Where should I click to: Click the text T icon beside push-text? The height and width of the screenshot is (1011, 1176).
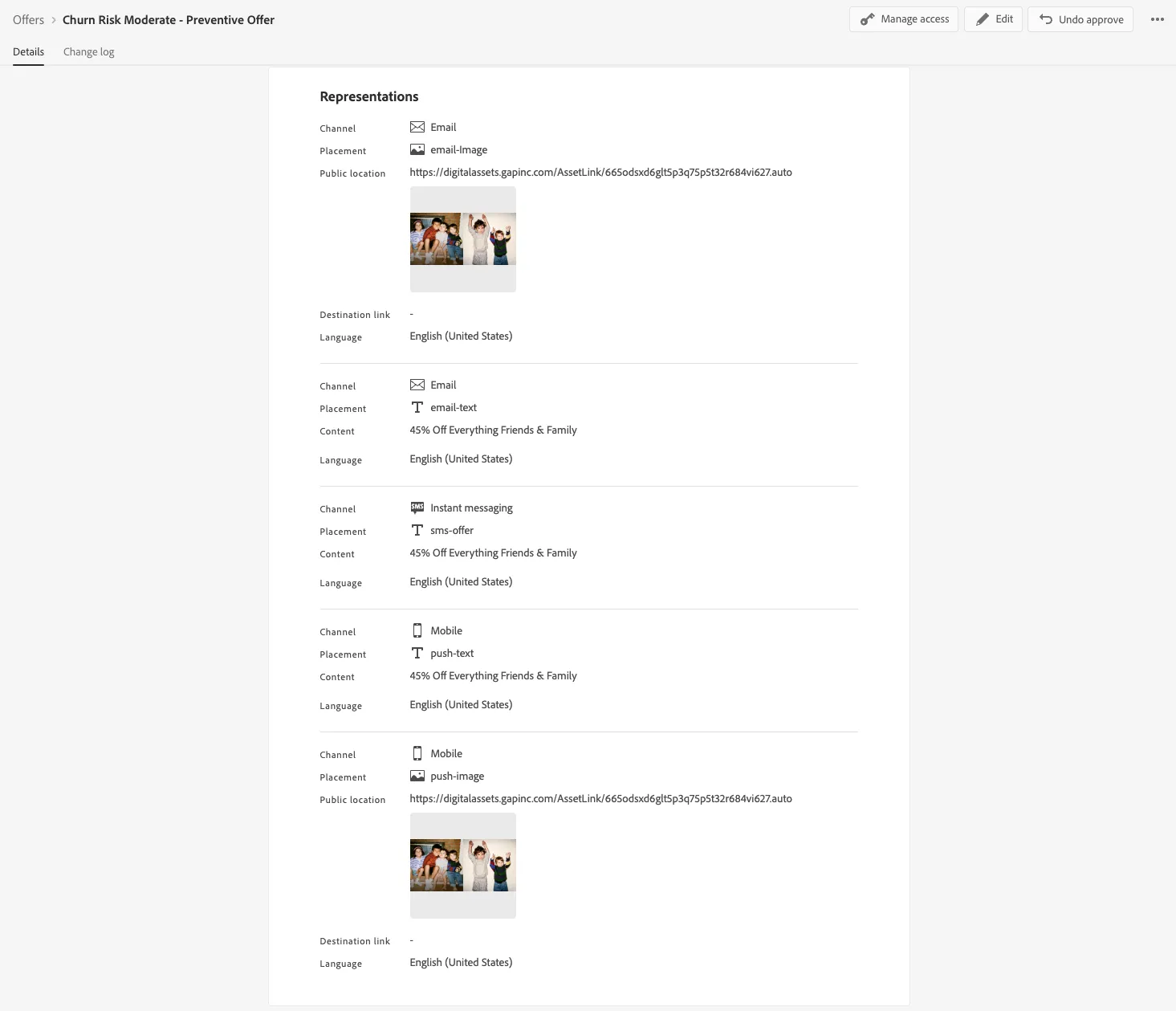pos(417,653)
